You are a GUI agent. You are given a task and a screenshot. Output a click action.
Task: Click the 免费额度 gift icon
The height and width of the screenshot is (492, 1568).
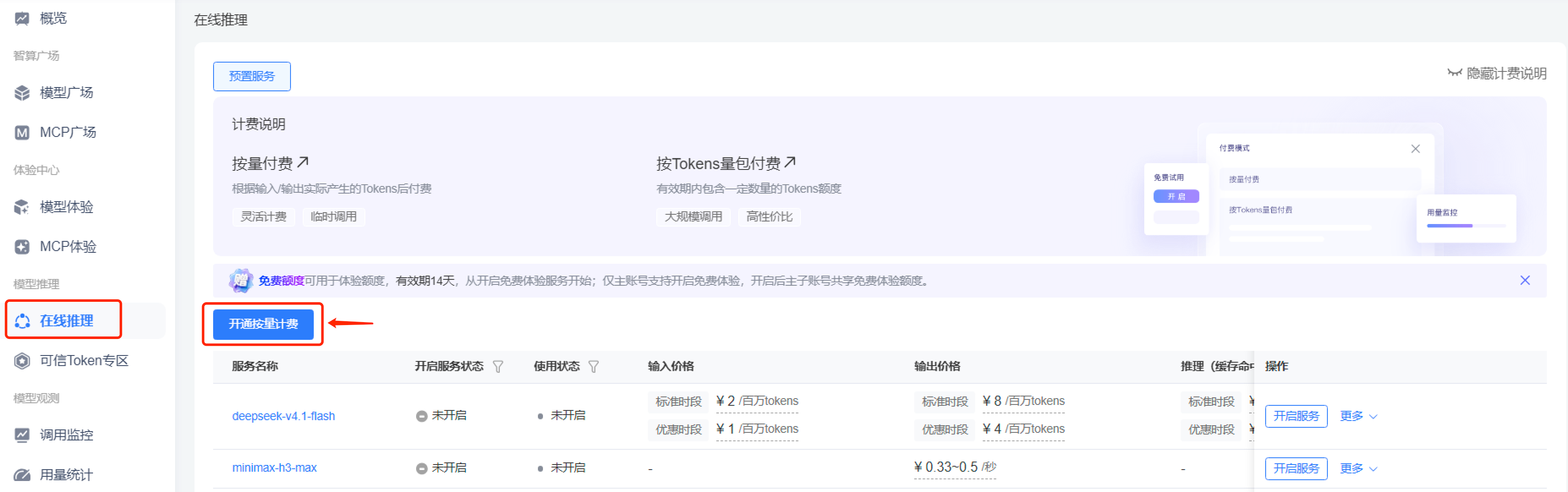pos(241,280)
